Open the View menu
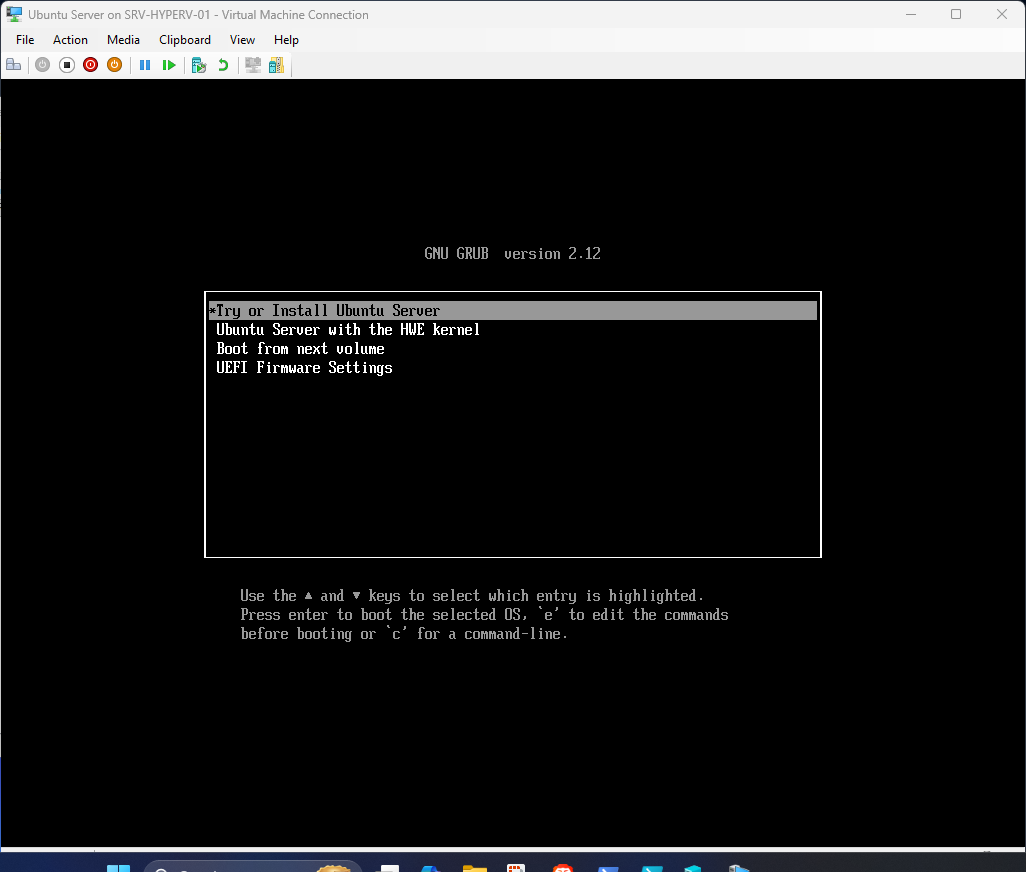 coord(242,40)
